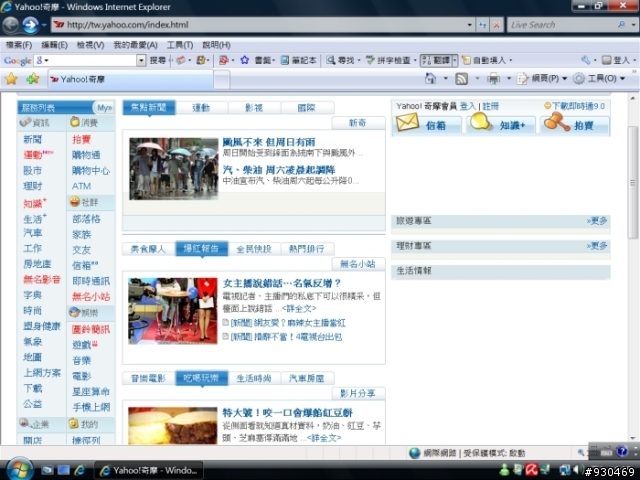This screenshot has width=640, height=480.
Task: Click the Yahoo!奇摩 browser tab
Action: (x=131, y=79)
